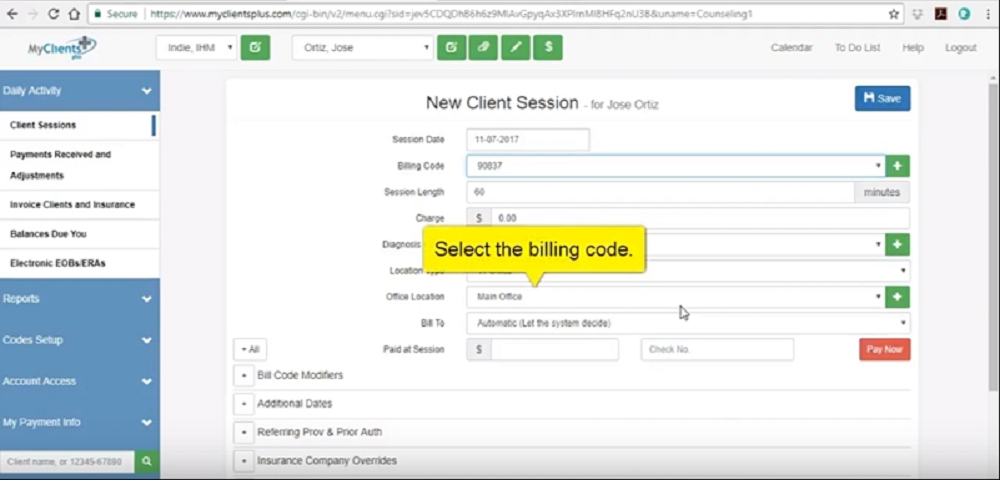The height and width of the screenshot is (480, 1000).
Task: Open the Bill To dropdown
Action: [x=688, y=323]
